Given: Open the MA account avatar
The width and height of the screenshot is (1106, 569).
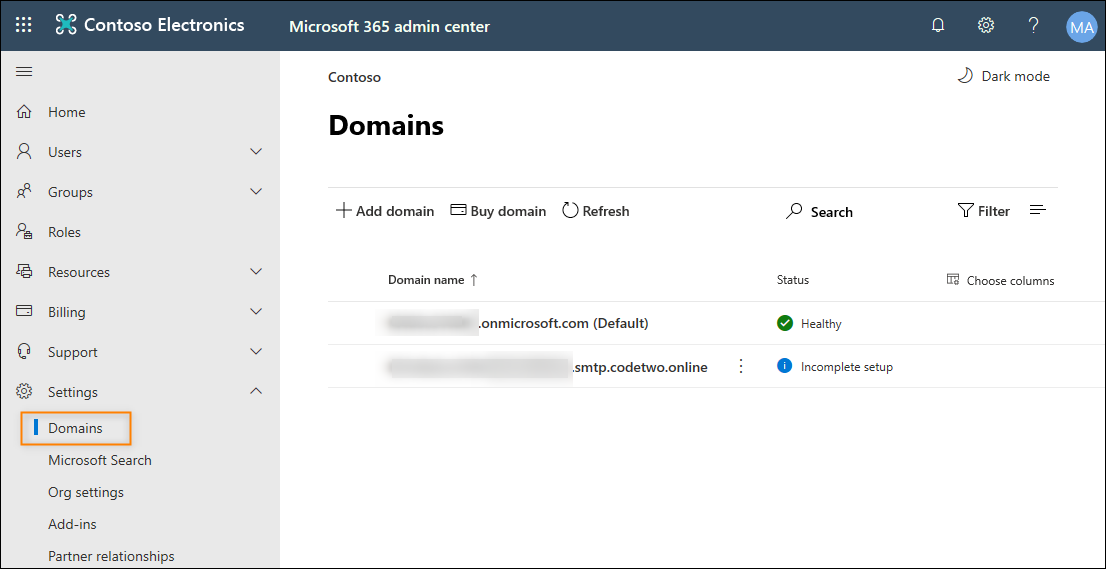Looking at the screenshot, I should coord(1081,27).
